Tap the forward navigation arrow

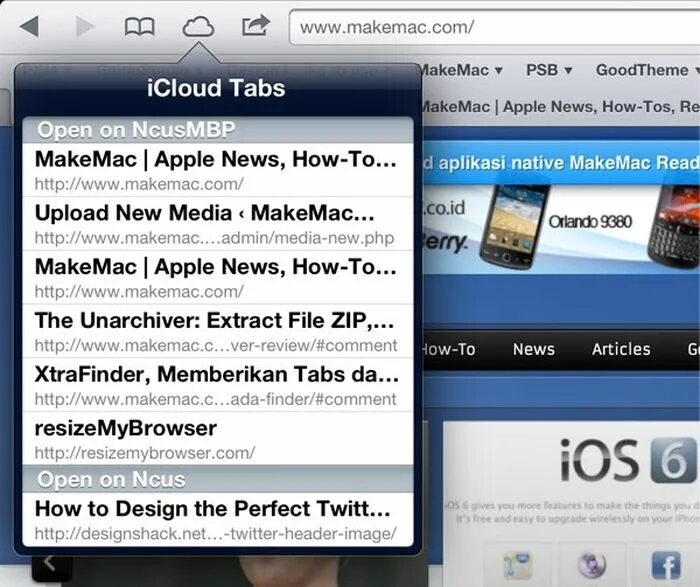[85, 26]
